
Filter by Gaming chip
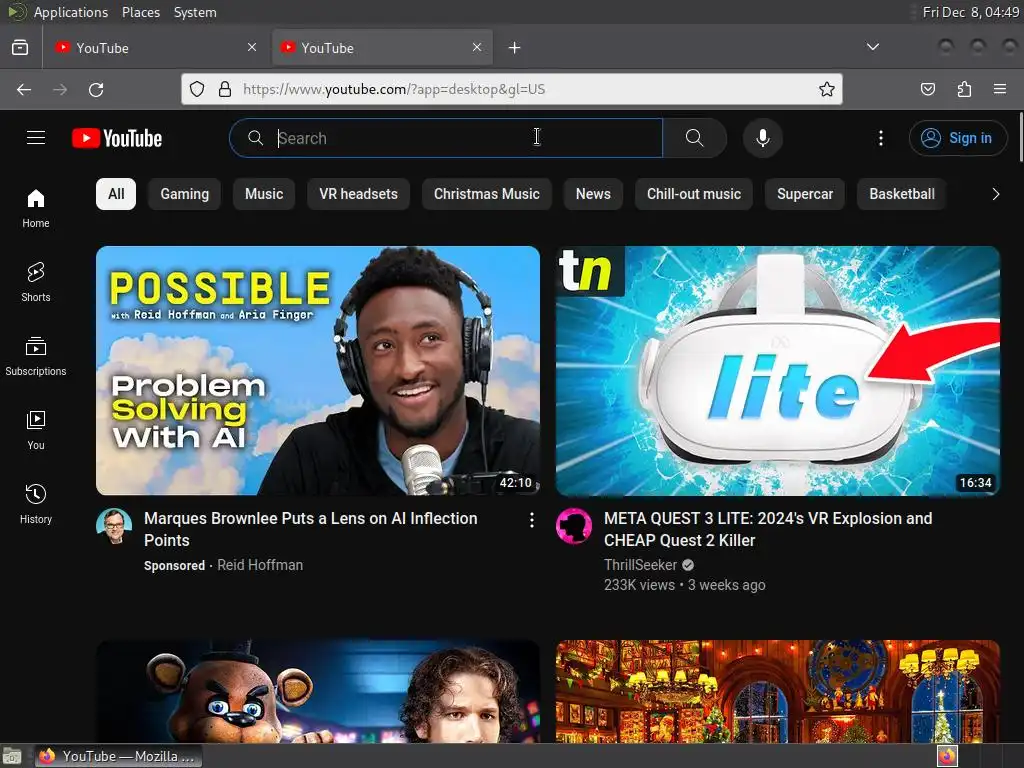185,194
